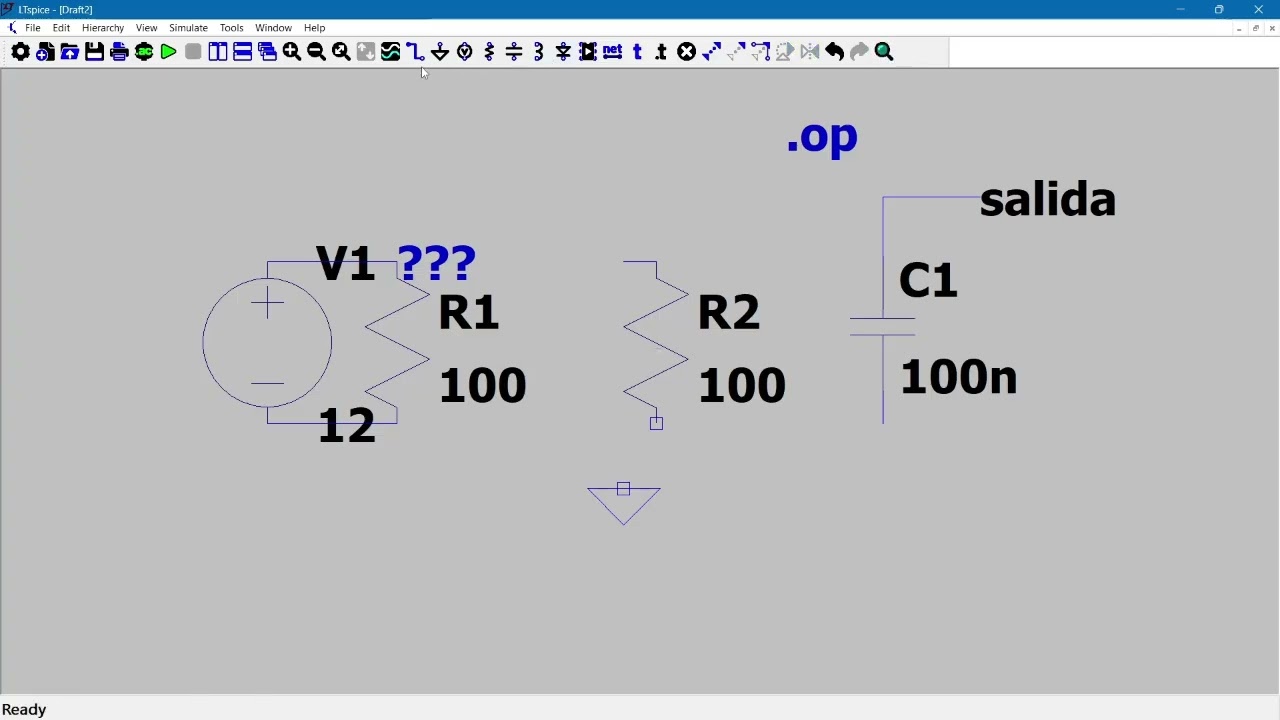Viewport: 1280px width, 720px height.
Task: Save the schematic with floppy icon
Action: pos(94,52)
